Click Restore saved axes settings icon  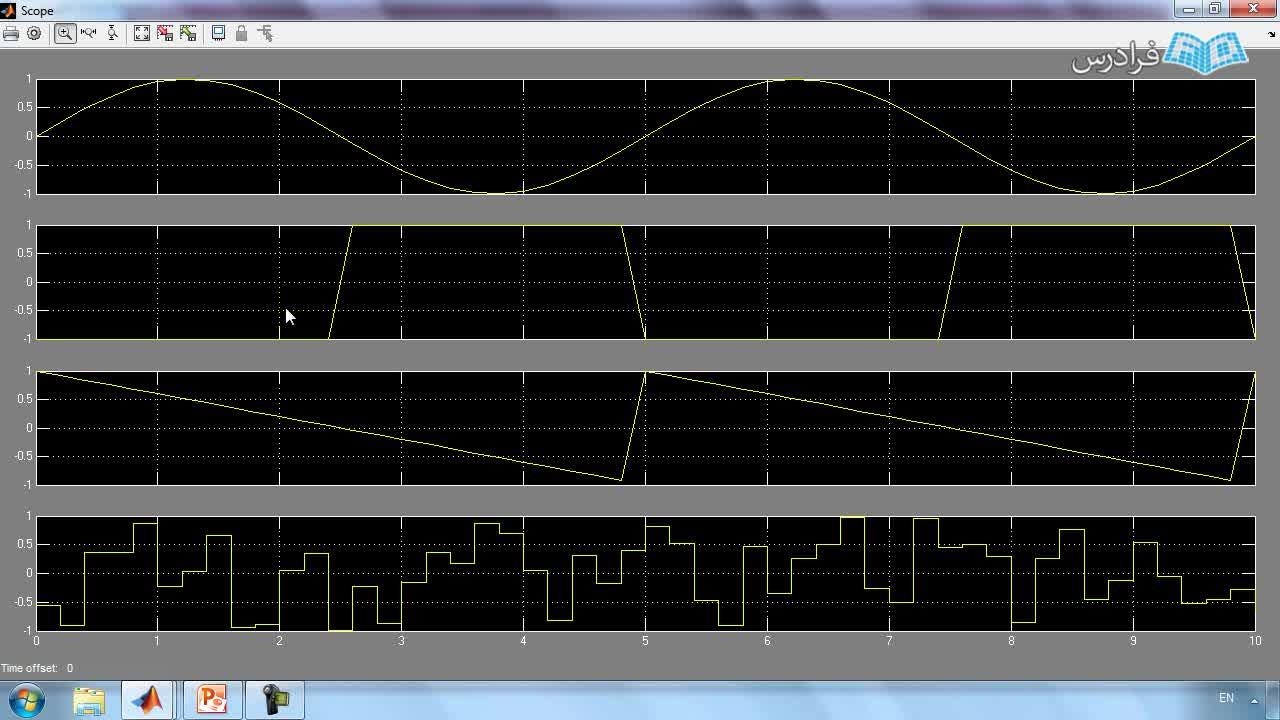tap(188, 33)
